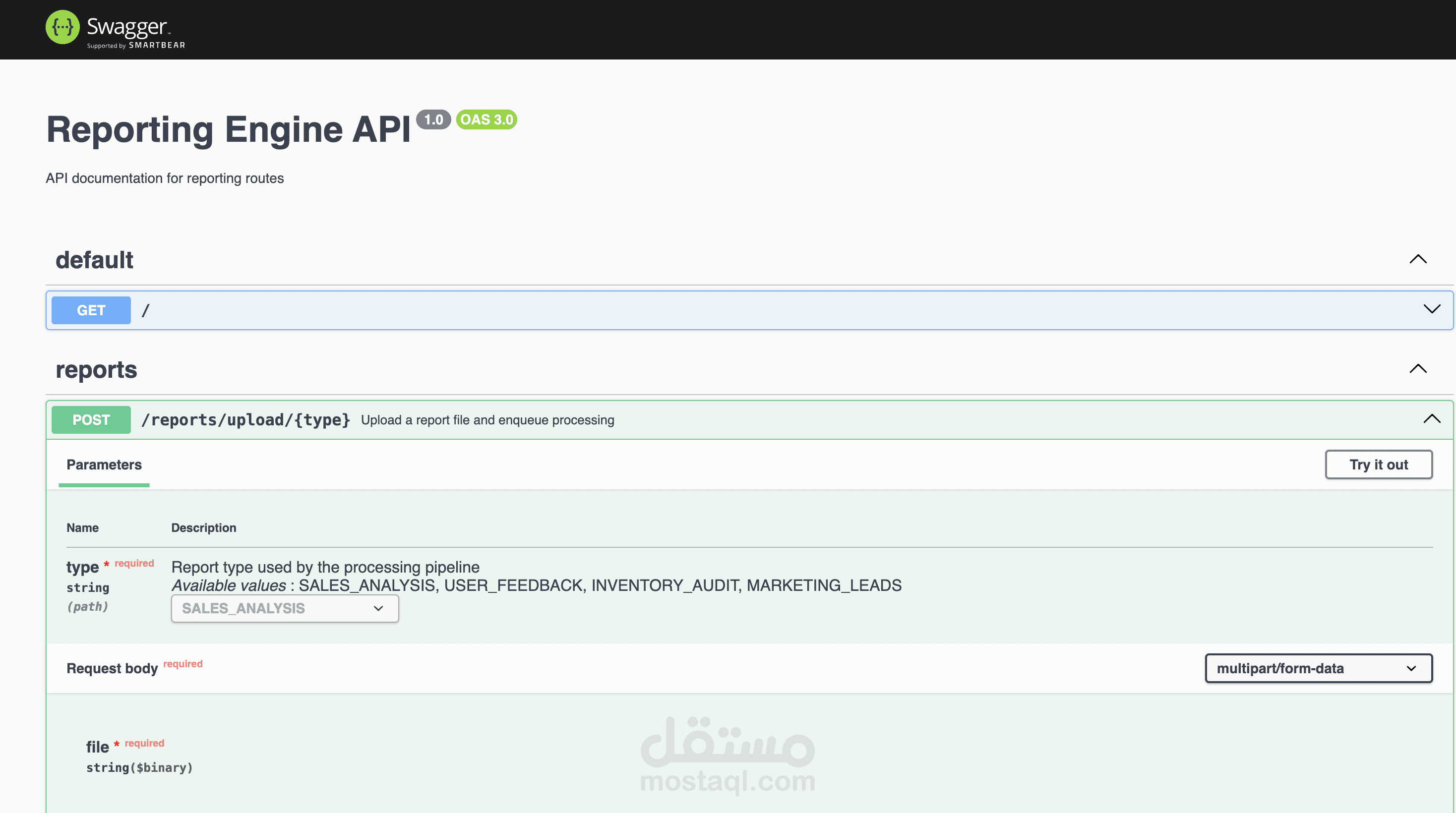Click the 'Description' column header

(203, 527)
